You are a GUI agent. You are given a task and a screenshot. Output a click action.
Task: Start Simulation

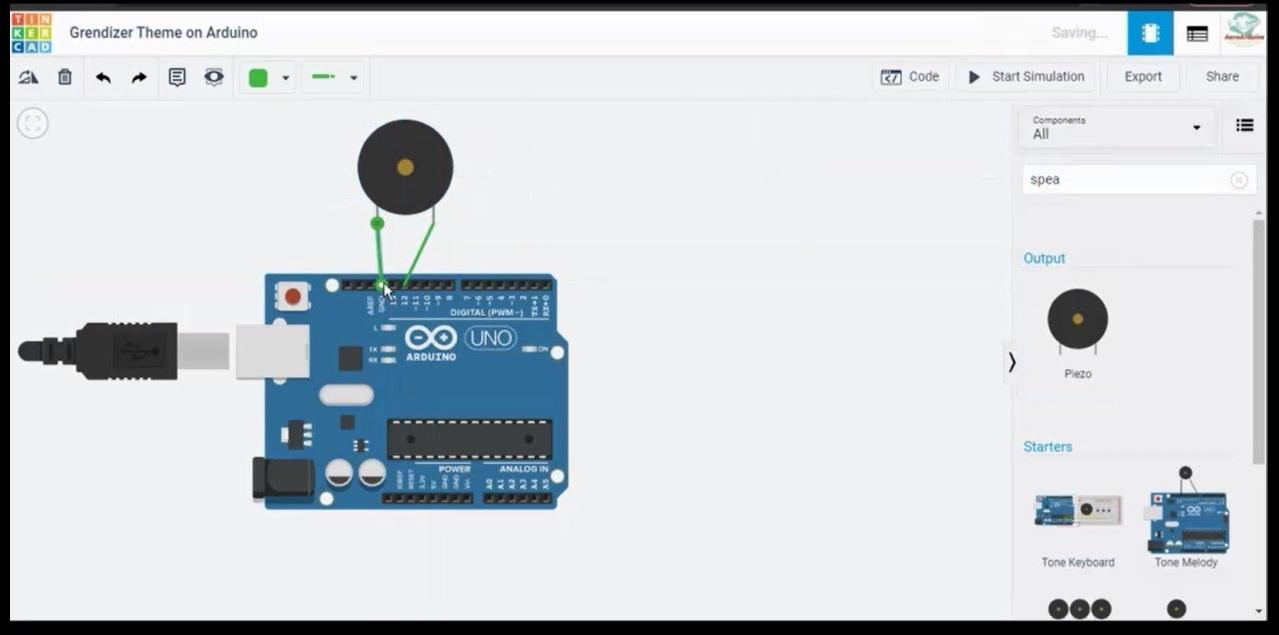(1026, 77)
